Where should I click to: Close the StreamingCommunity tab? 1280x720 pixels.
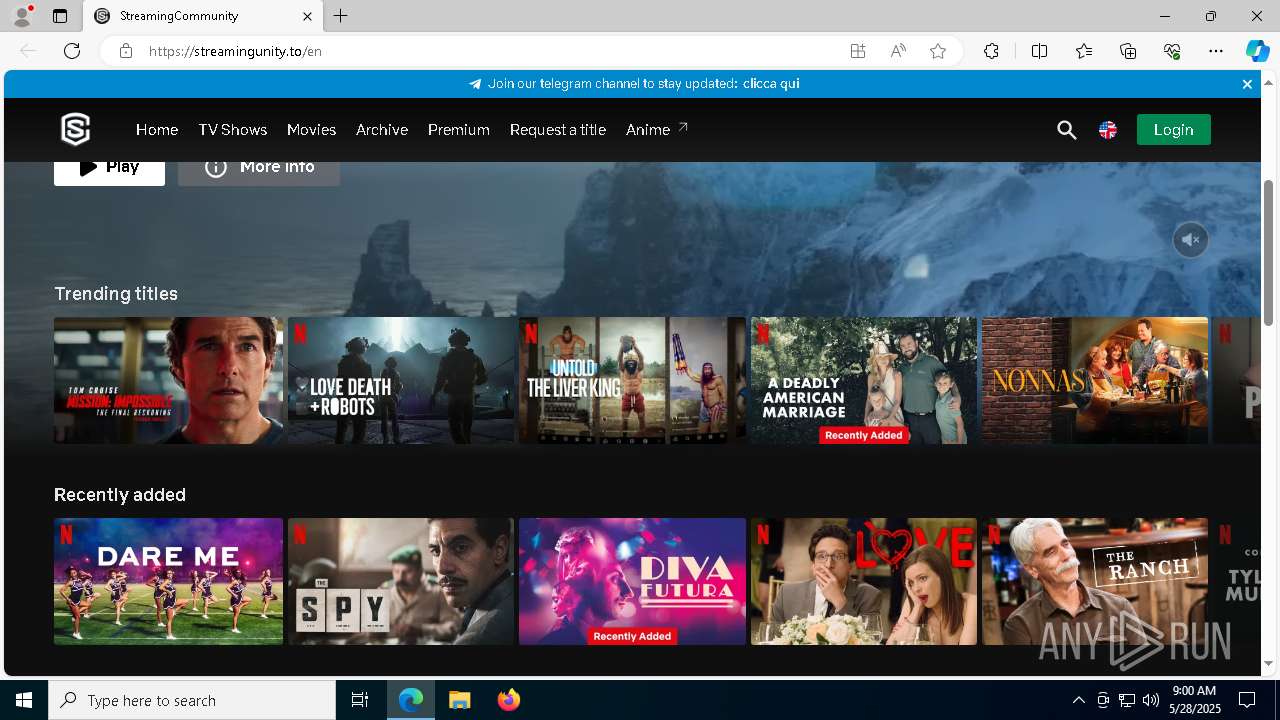coord(307,16)
